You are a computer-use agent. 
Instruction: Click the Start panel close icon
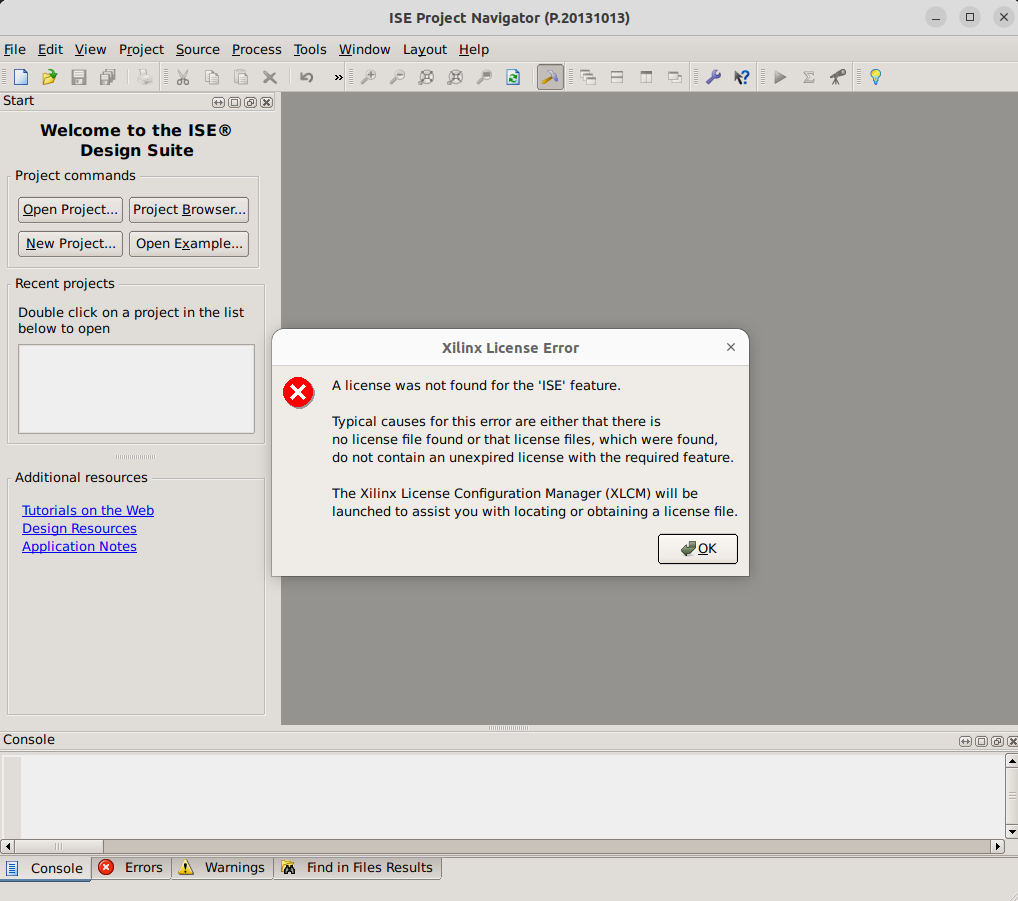[x=266, y=103]
